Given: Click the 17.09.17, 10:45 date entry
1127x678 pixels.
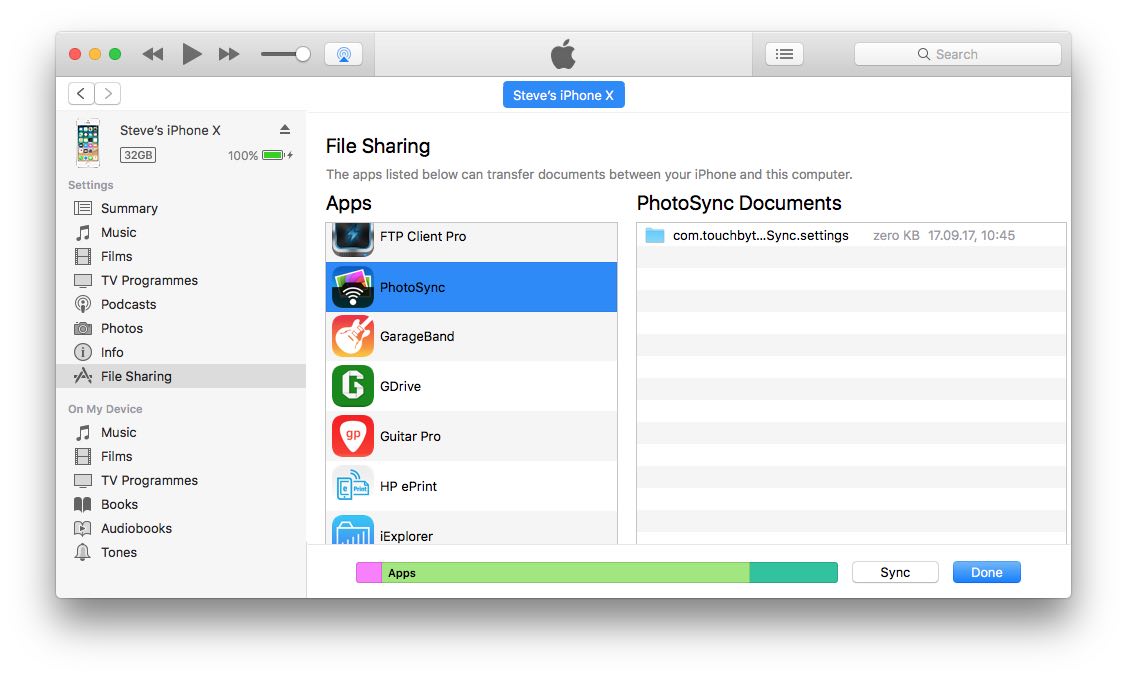Looking at the screenshot, I should click(x=972, y=235).
